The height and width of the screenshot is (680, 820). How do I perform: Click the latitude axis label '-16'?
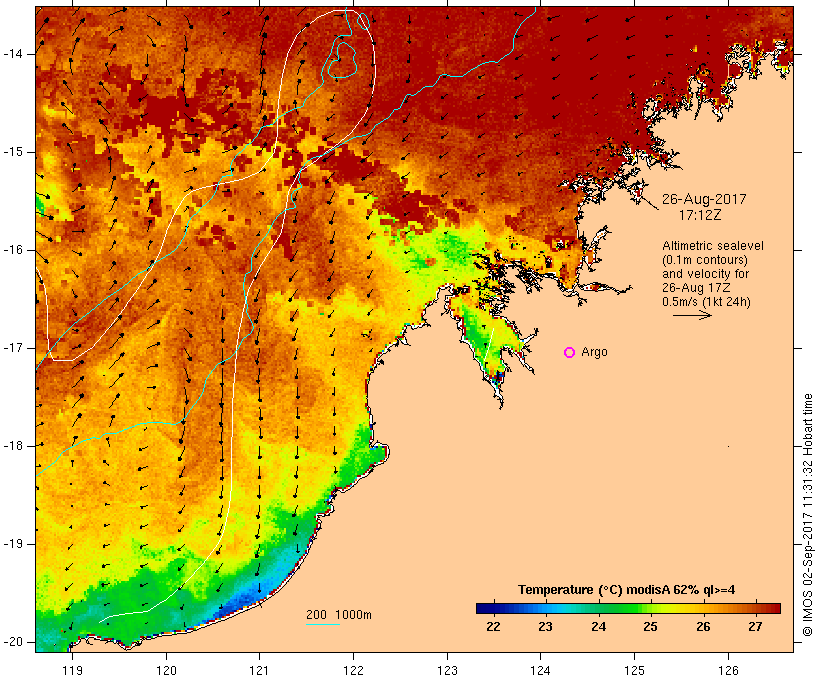click(x=13, y=250)
